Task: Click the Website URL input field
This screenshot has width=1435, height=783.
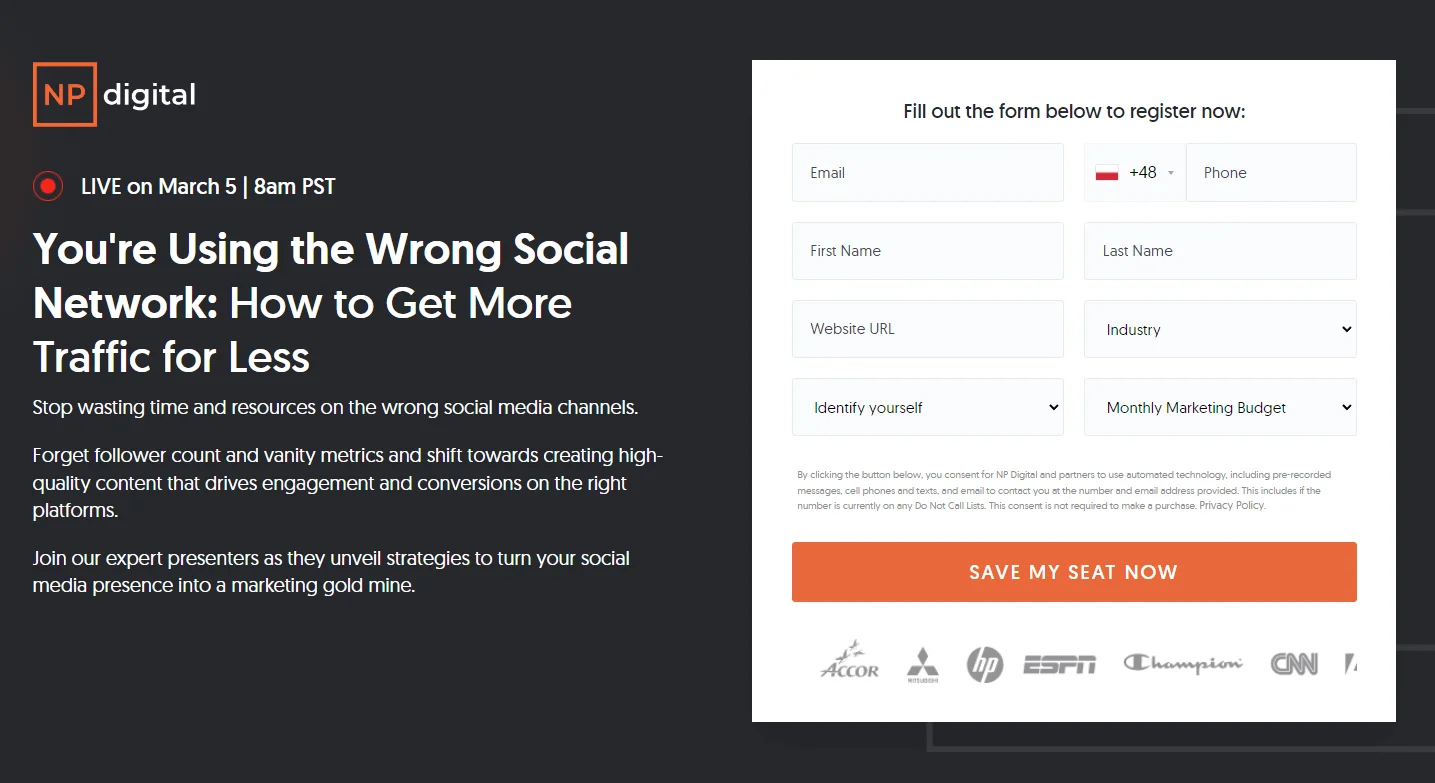Action: point(927,328)
